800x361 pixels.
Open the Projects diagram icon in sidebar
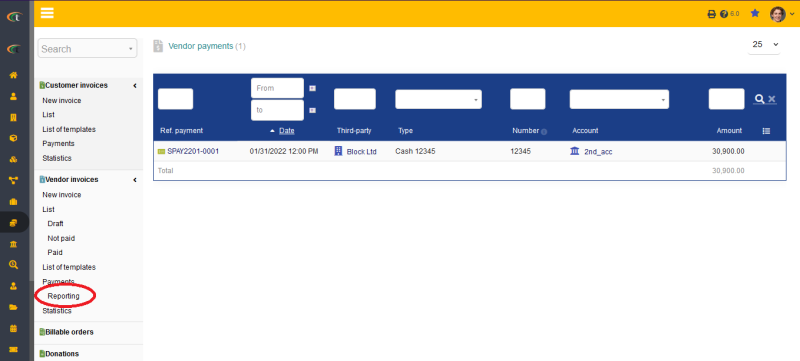[x=14, y=180]
